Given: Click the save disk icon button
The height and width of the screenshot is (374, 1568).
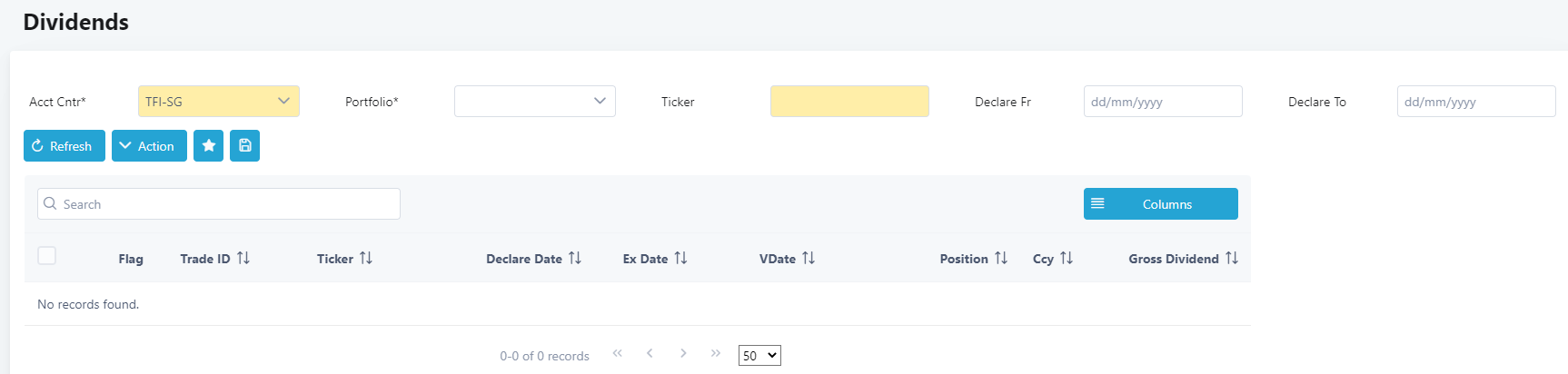Looking at the screenshot, I should 245,146.
